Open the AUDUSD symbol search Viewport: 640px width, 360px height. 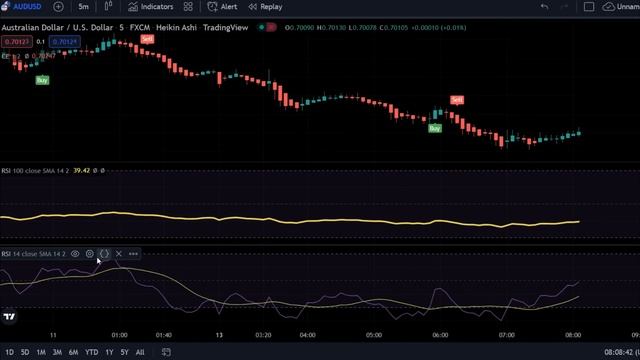tap(22, 7)
